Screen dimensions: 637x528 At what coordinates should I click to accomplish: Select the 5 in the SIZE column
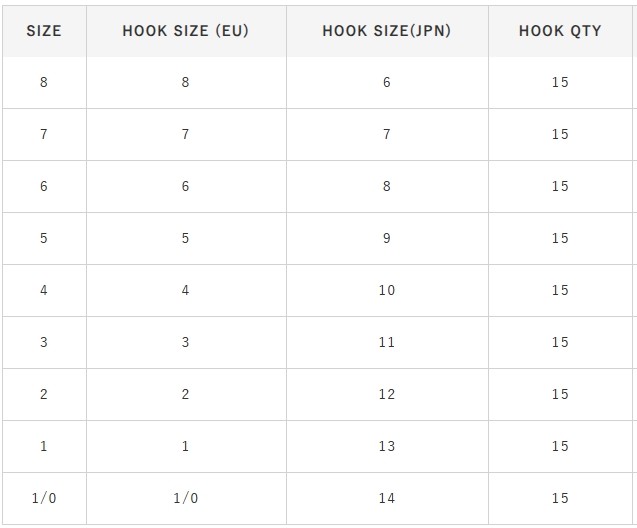coord(43,238)
